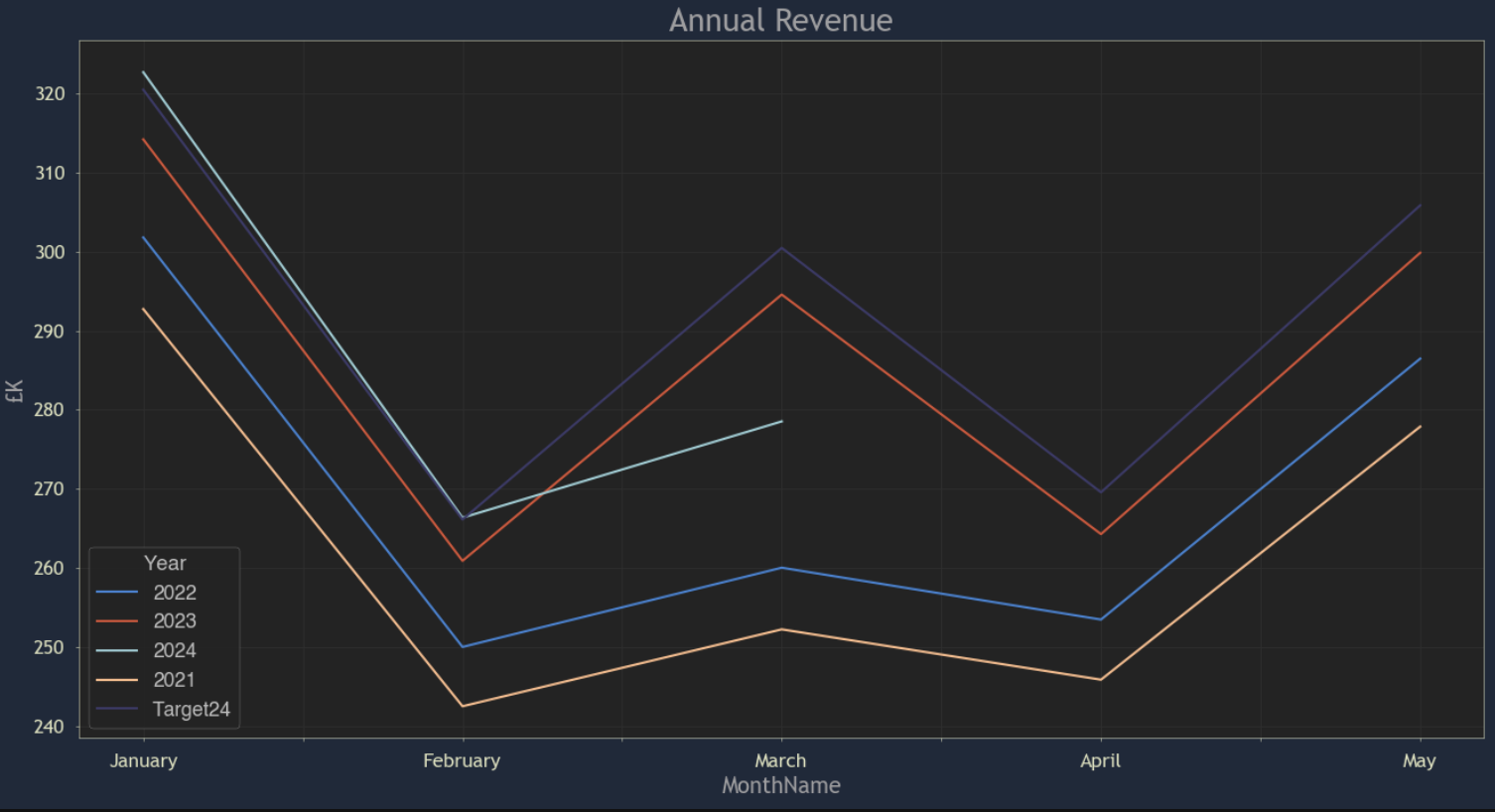This screenshot has width=1495, height=812.
Task: Click the 2024 line endpoint at March
Action: coord(781,422)
